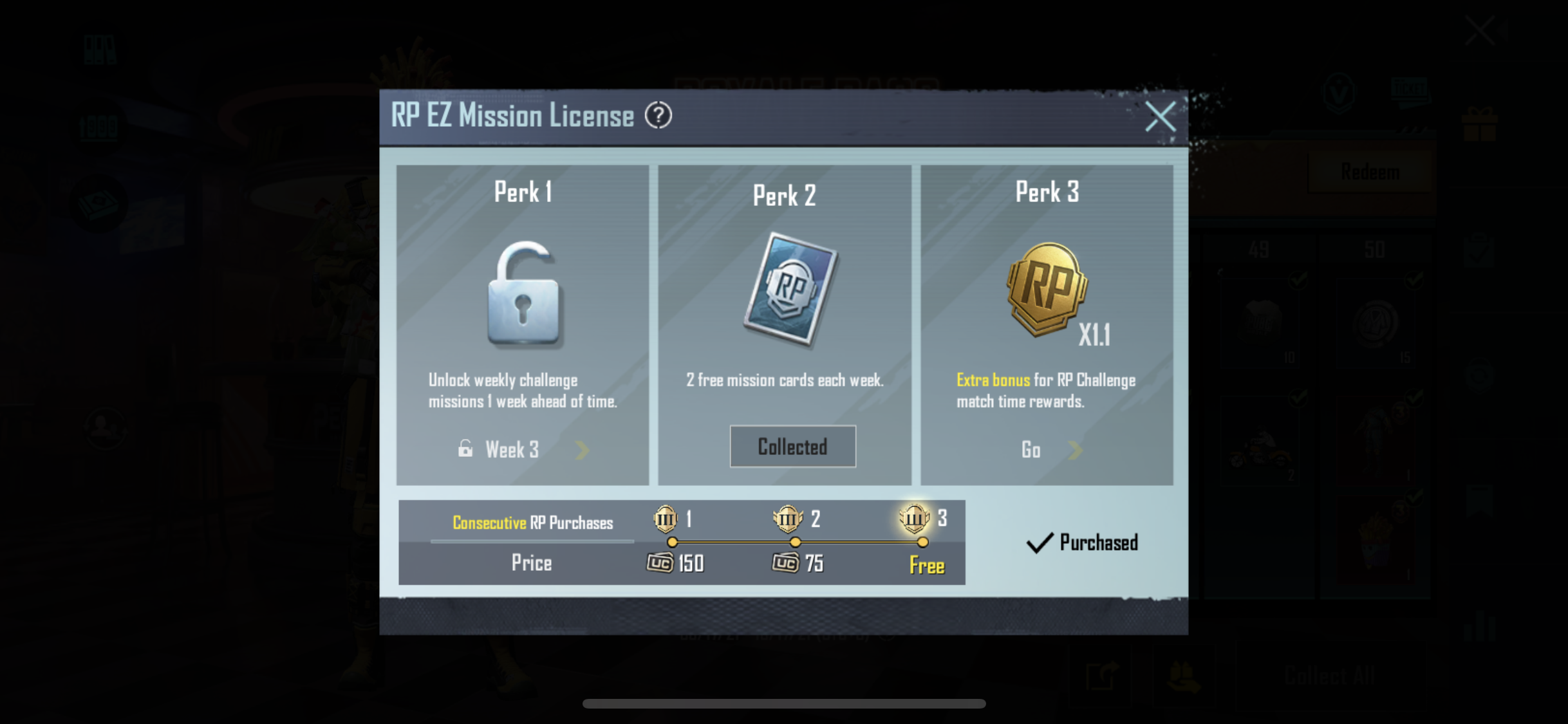Tap the gold RP badge in Perk 3
This screenshot has height=724, width=1568.
coord(1047,290)
